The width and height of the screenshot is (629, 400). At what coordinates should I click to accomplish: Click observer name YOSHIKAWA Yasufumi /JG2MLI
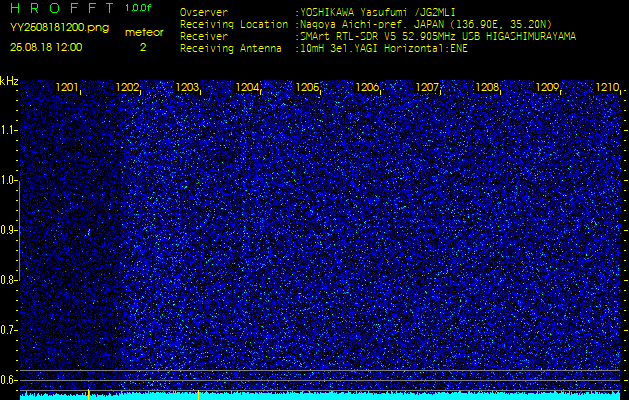[378, 12]
